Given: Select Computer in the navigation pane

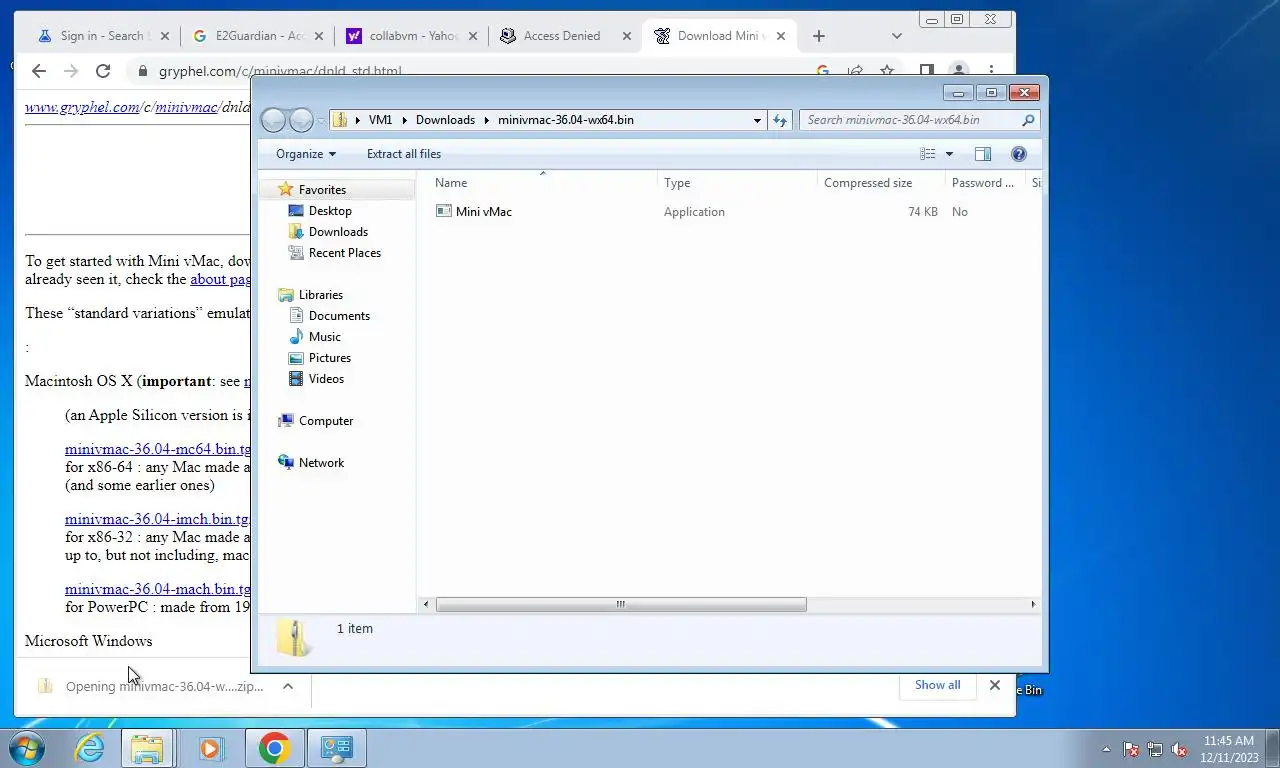Looking at the screenshot, I should 326,421.
